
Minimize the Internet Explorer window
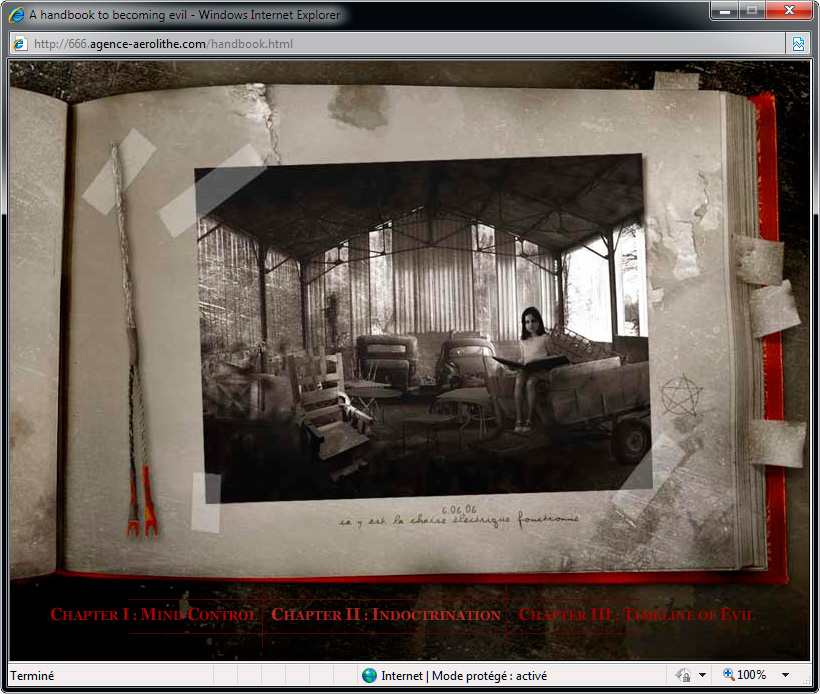coord(725,10)
